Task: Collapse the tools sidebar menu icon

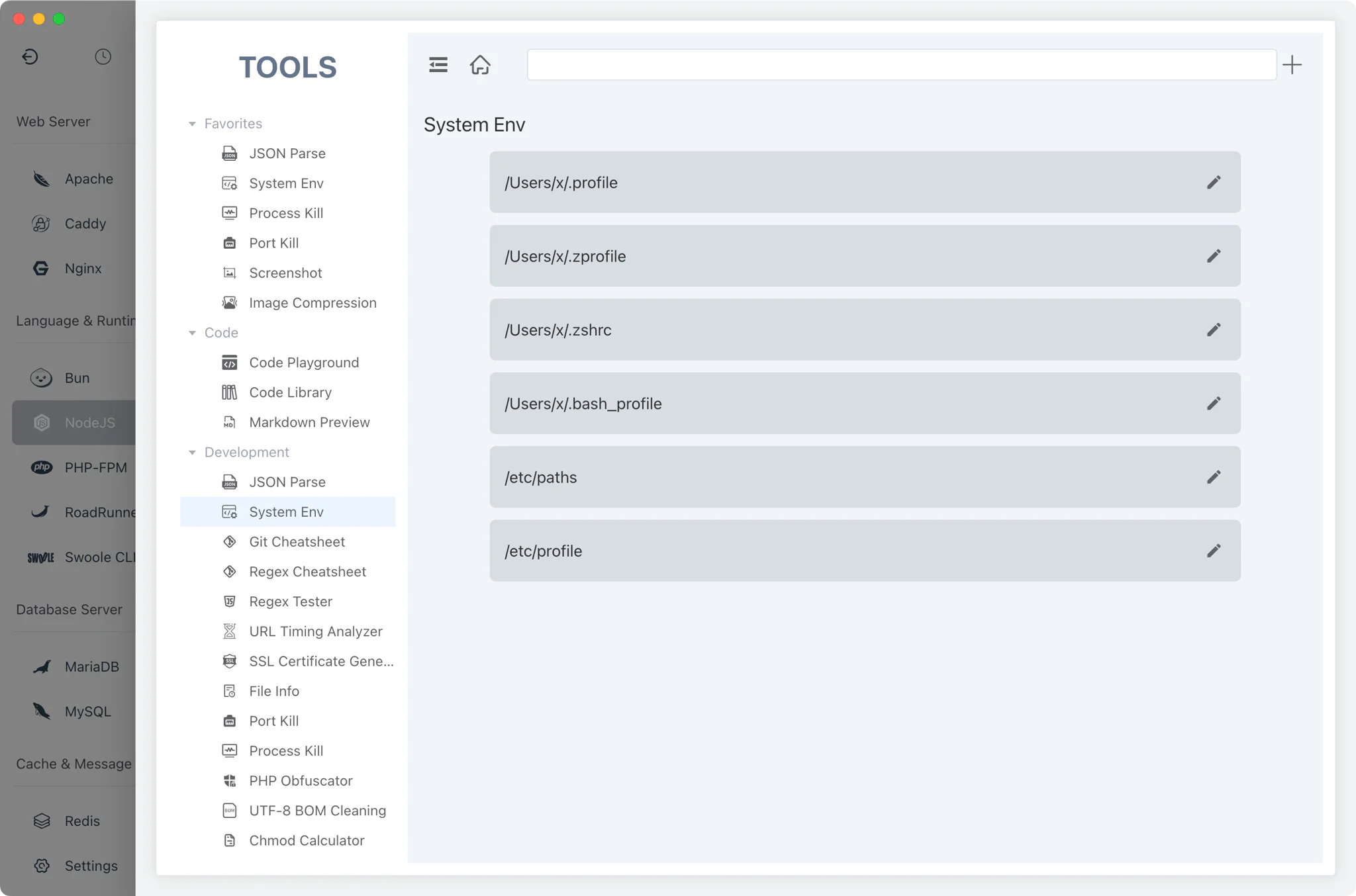Action: point(438,65)
